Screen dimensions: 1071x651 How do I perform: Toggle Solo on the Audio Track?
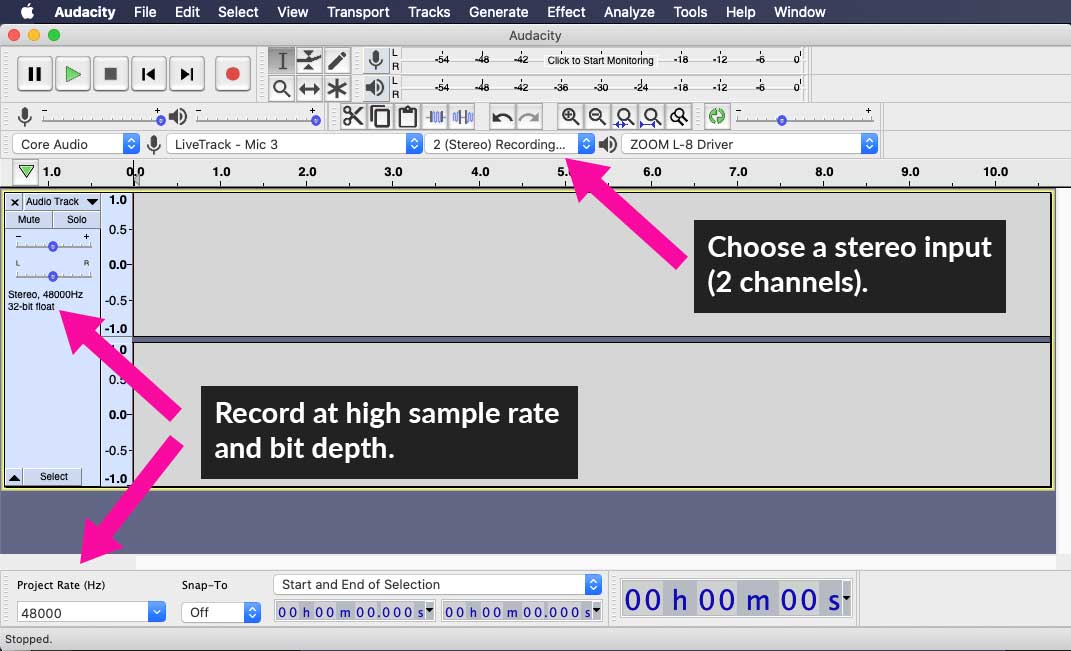(76, 219)
